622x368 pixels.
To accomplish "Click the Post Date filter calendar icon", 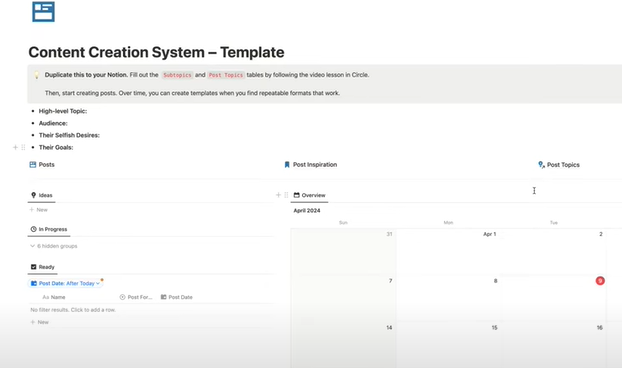I will coord(34,283).
